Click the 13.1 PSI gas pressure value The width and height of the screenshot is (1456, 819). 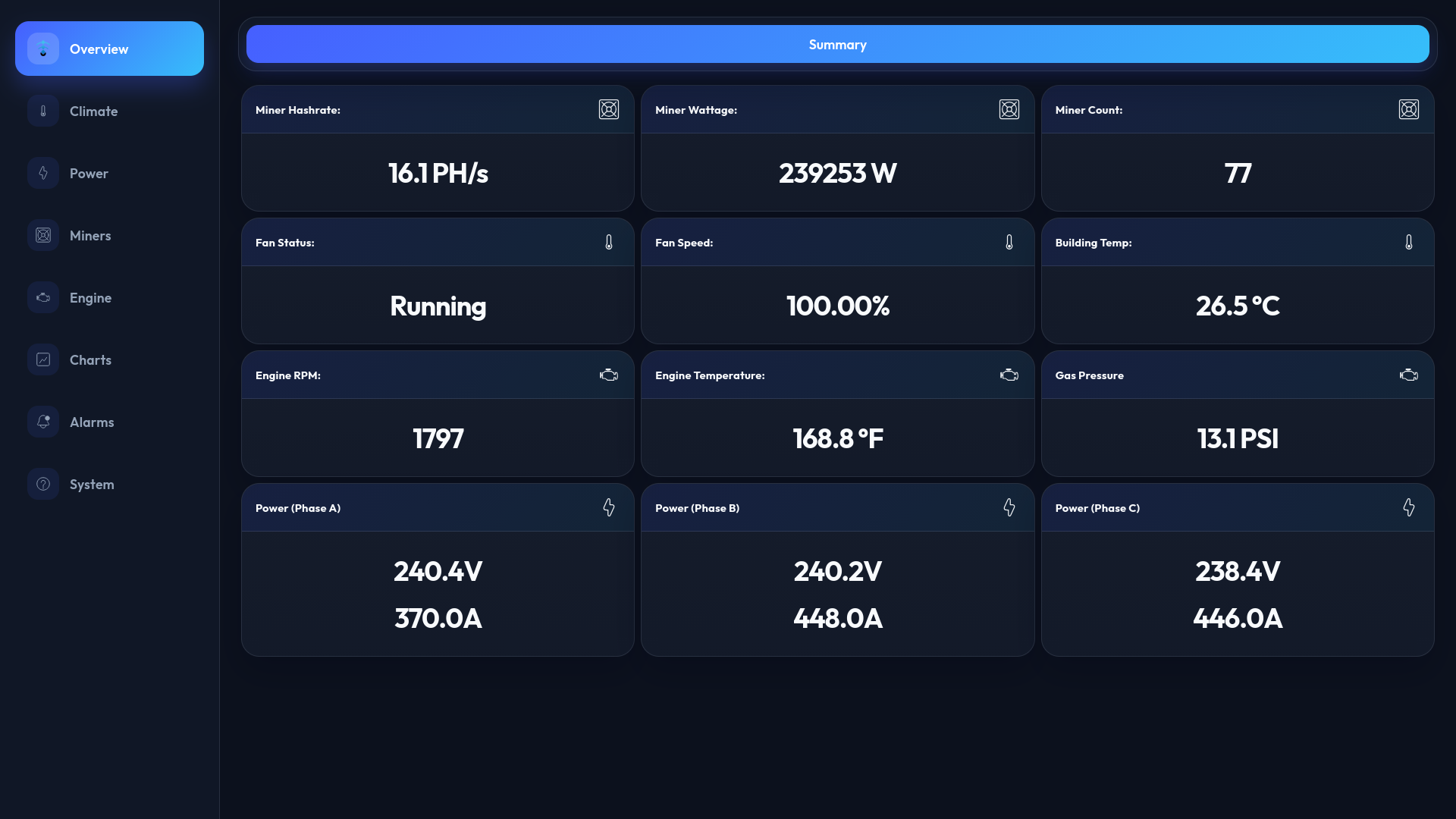coord(1238,438)
